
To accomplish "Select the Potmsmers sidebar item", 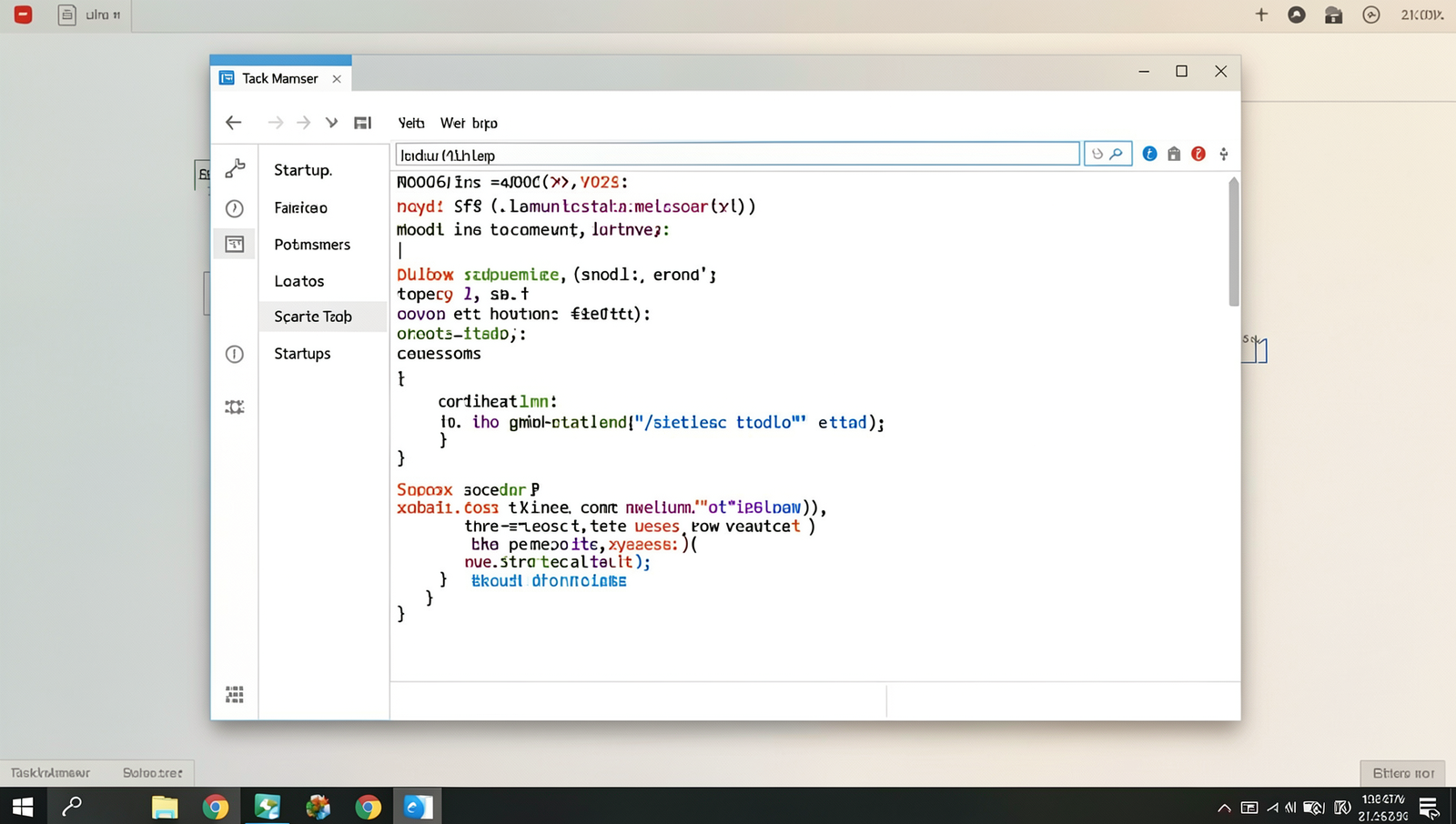I will click(312, 245).
